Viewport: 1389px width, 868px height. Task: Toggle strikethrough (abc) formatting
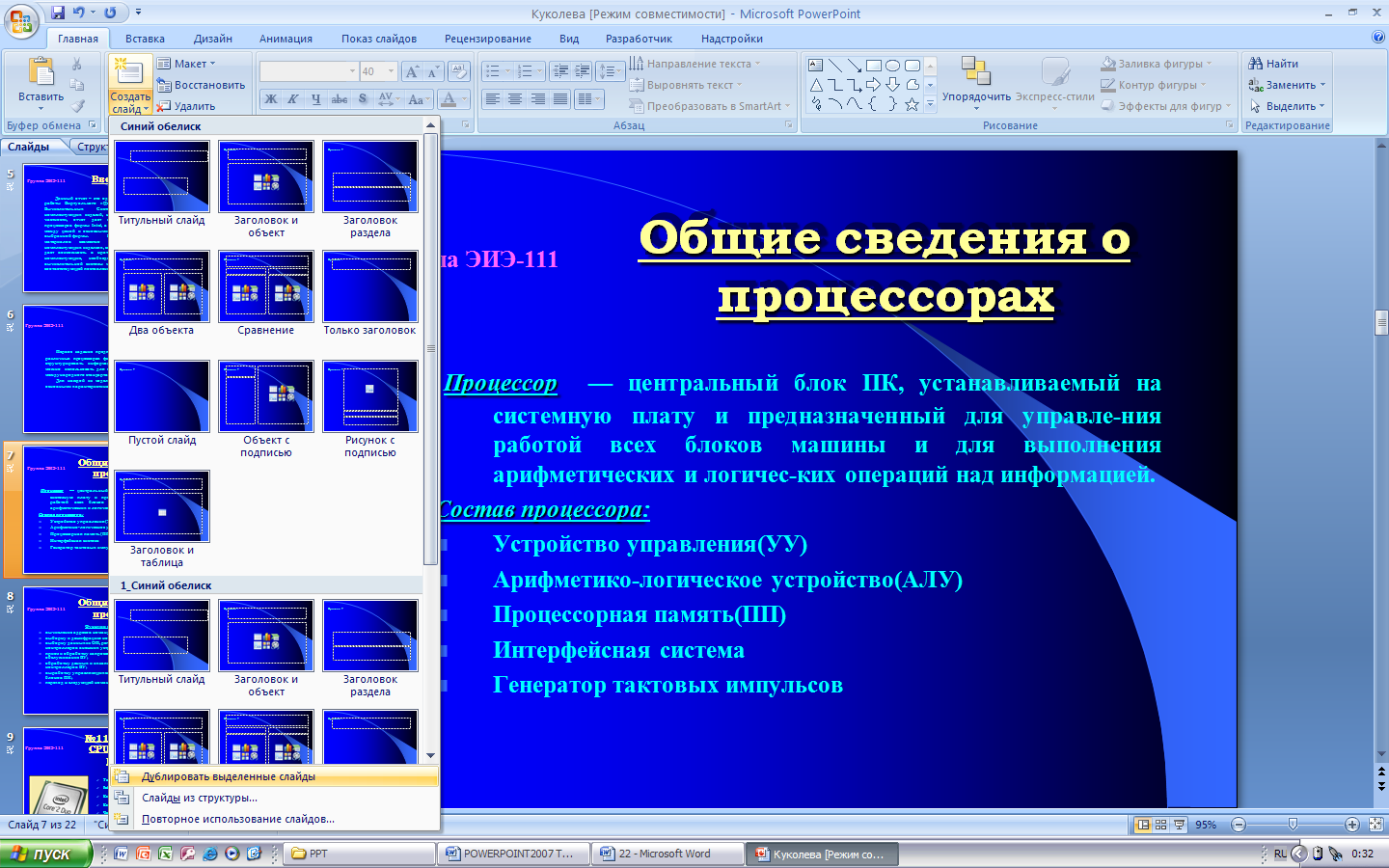pos(340,98)
